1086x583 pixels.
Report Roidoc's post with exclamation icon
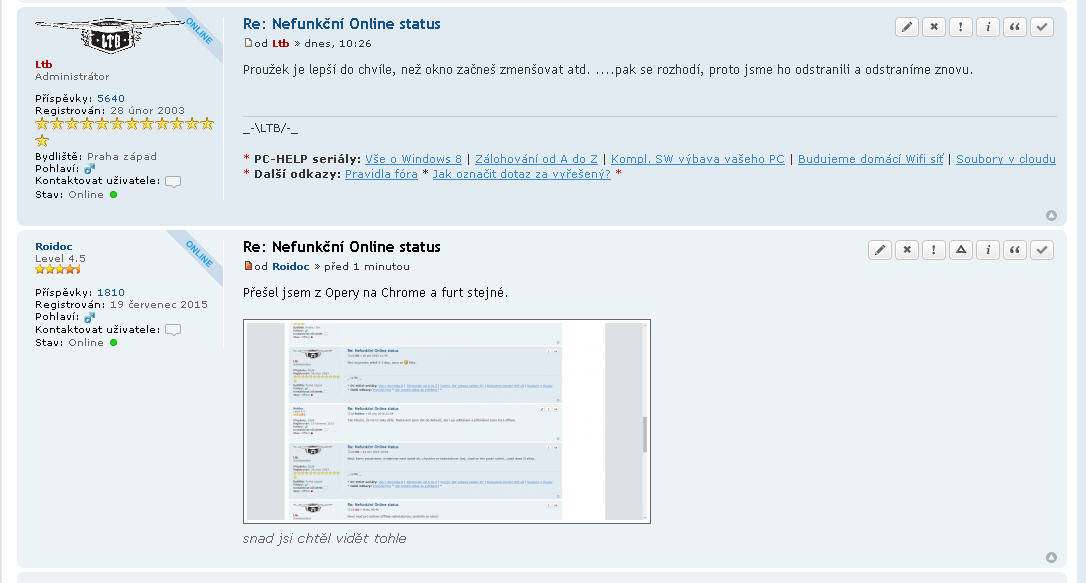[934, 250]
